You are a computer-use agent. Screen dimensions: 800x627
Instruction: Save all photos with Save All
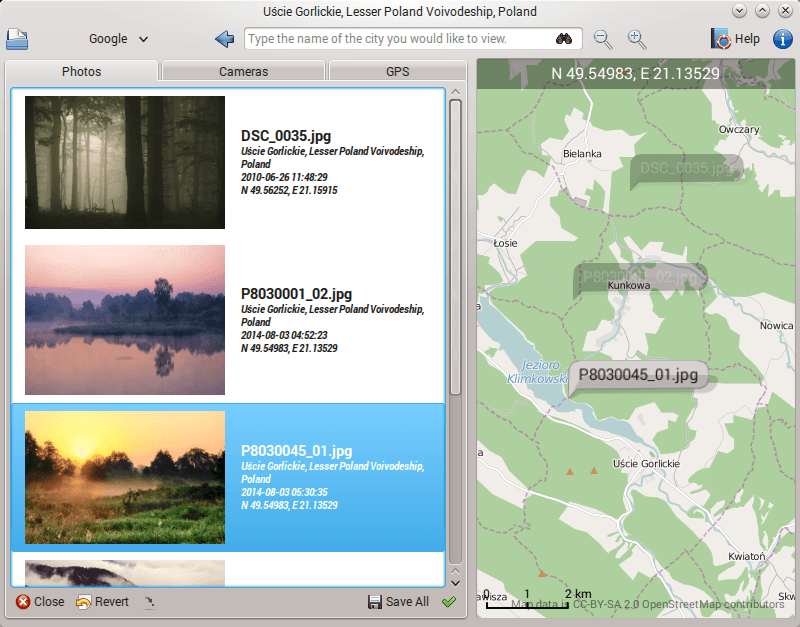click(398, 602)
